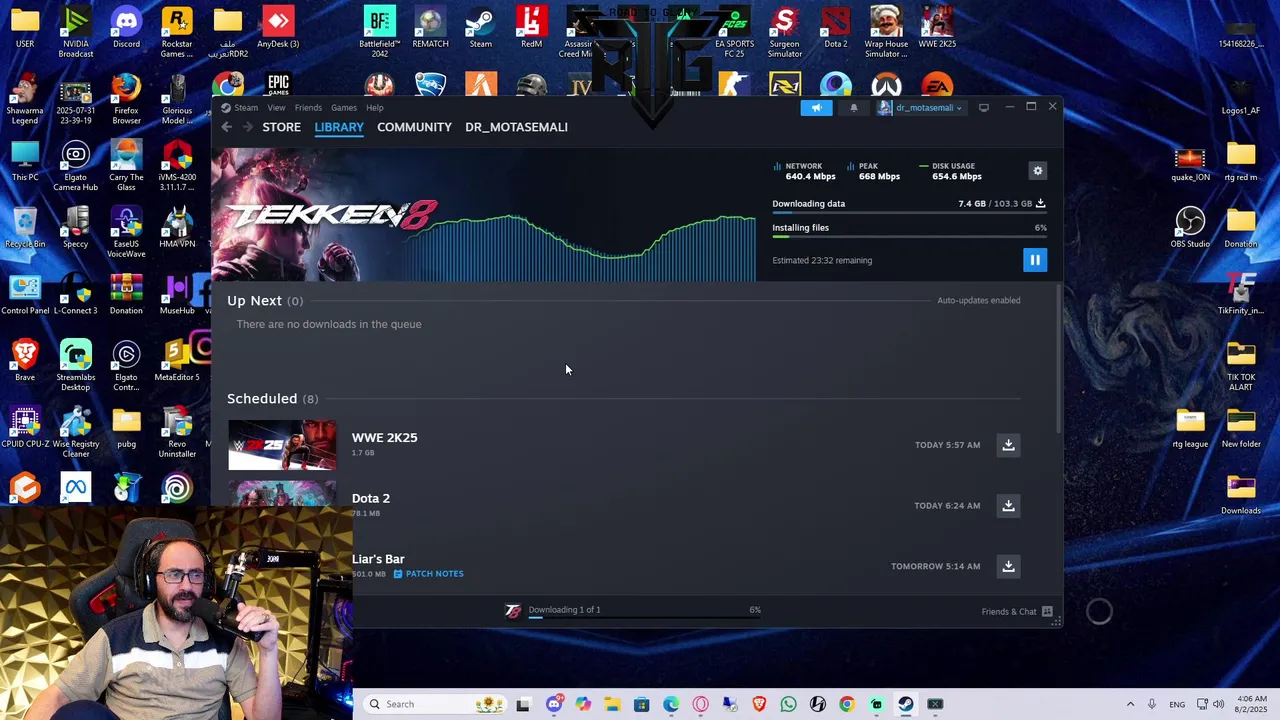Open Microsoft Edge from the taskbar

click(x=671, y=704)
